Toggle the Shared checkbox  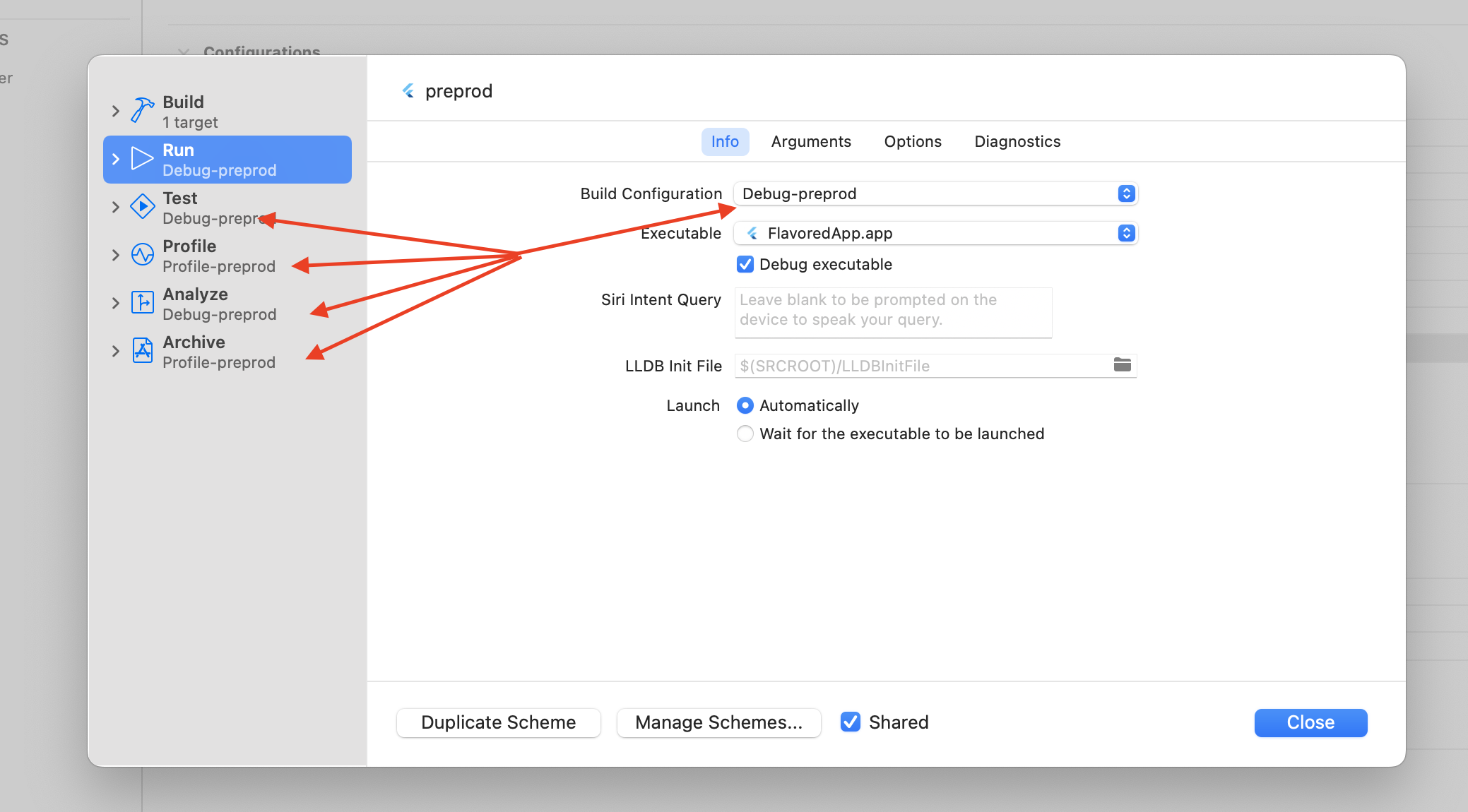tap(850, 722)
